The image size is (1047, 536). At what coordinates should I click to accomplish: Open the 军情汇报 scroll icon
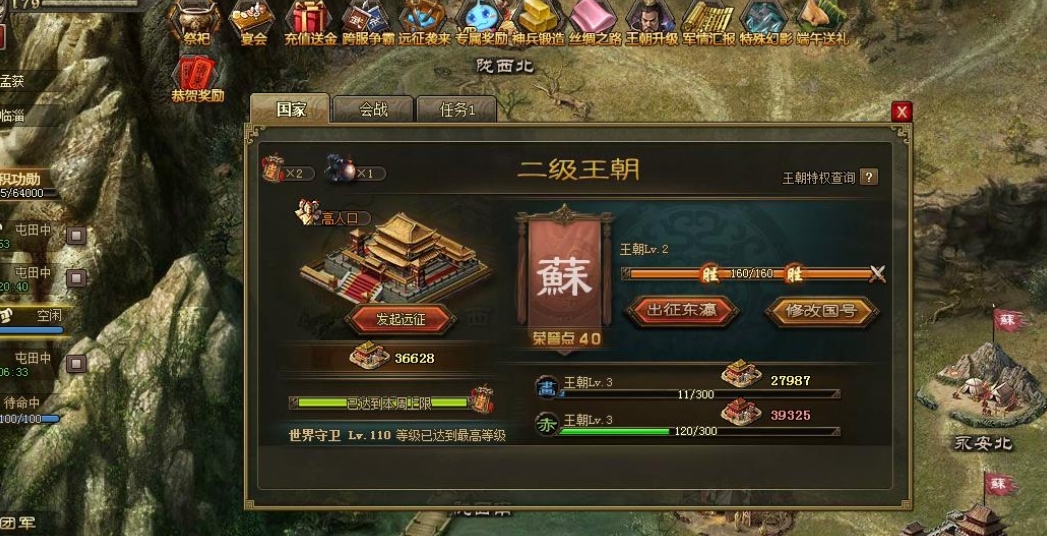click(708, 23)
